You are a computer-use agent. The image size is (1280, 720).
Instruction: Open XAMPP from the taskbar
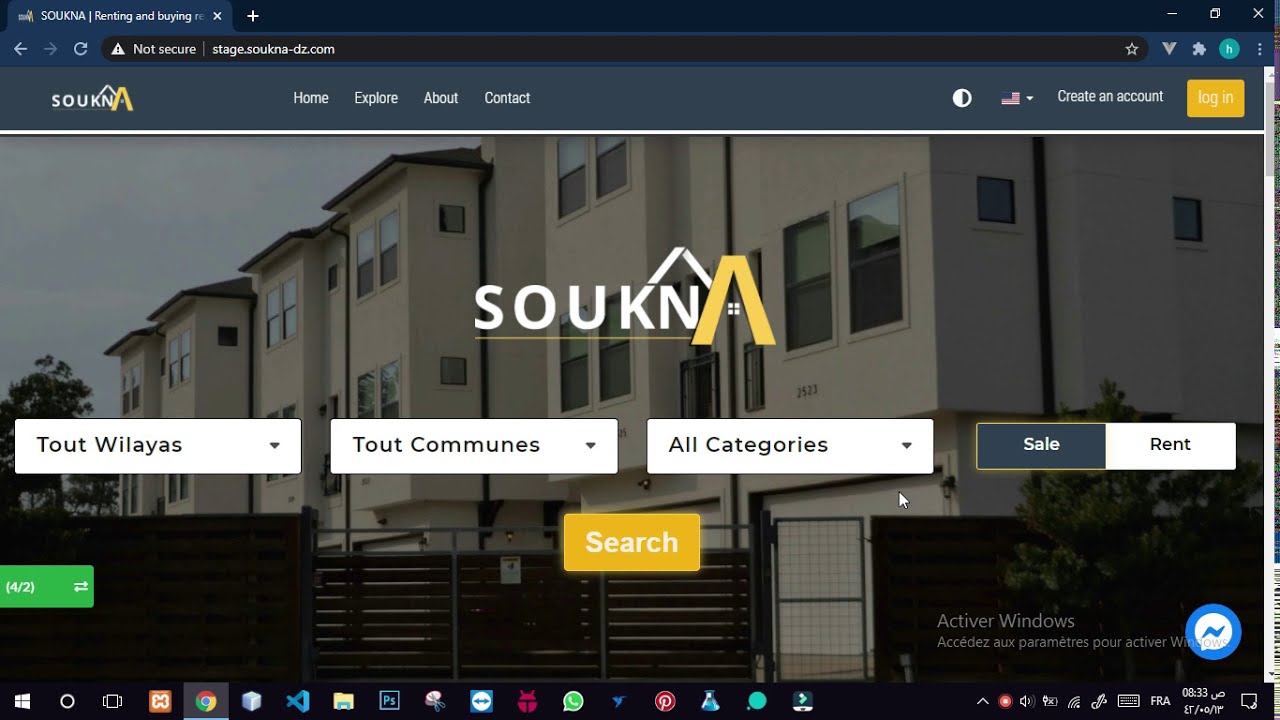160,701
